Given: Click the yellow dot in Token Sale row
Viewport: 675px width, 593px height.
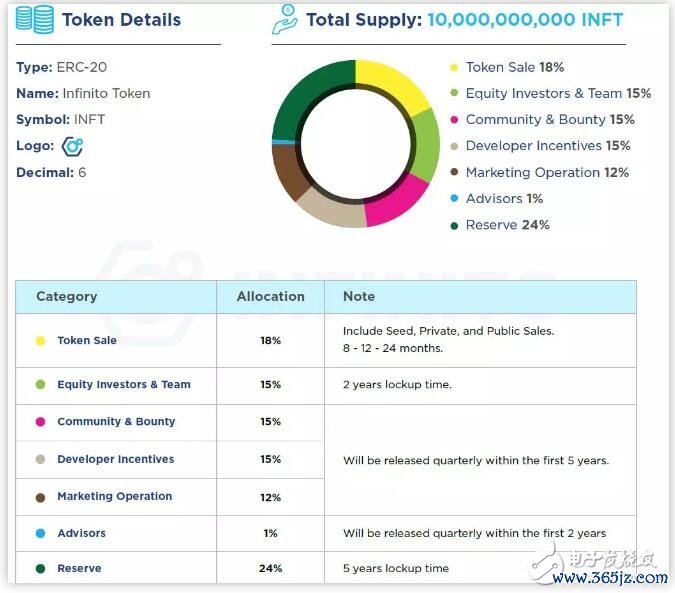Looking at the screenshot, I should tap(40, 341).
